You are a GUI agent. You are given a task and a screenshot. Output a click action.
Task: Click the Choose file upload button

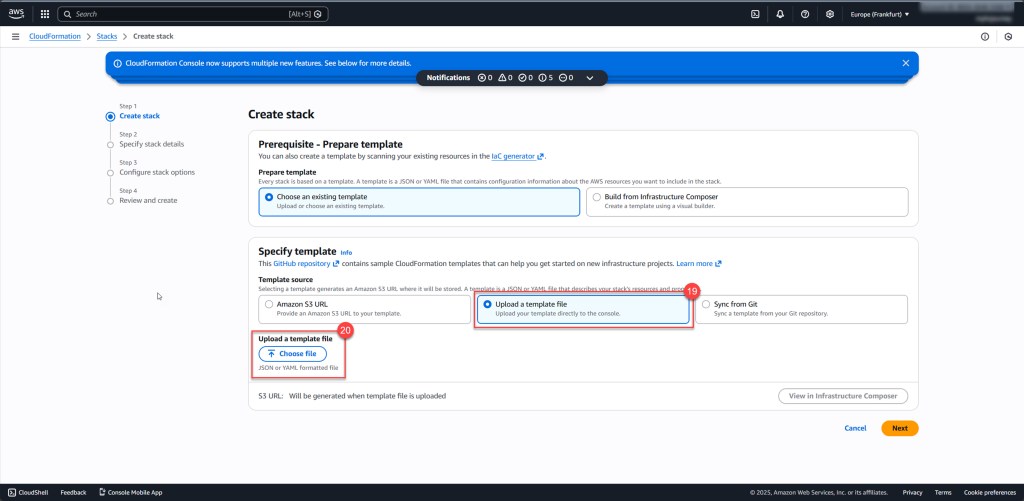tap(292, 354)
